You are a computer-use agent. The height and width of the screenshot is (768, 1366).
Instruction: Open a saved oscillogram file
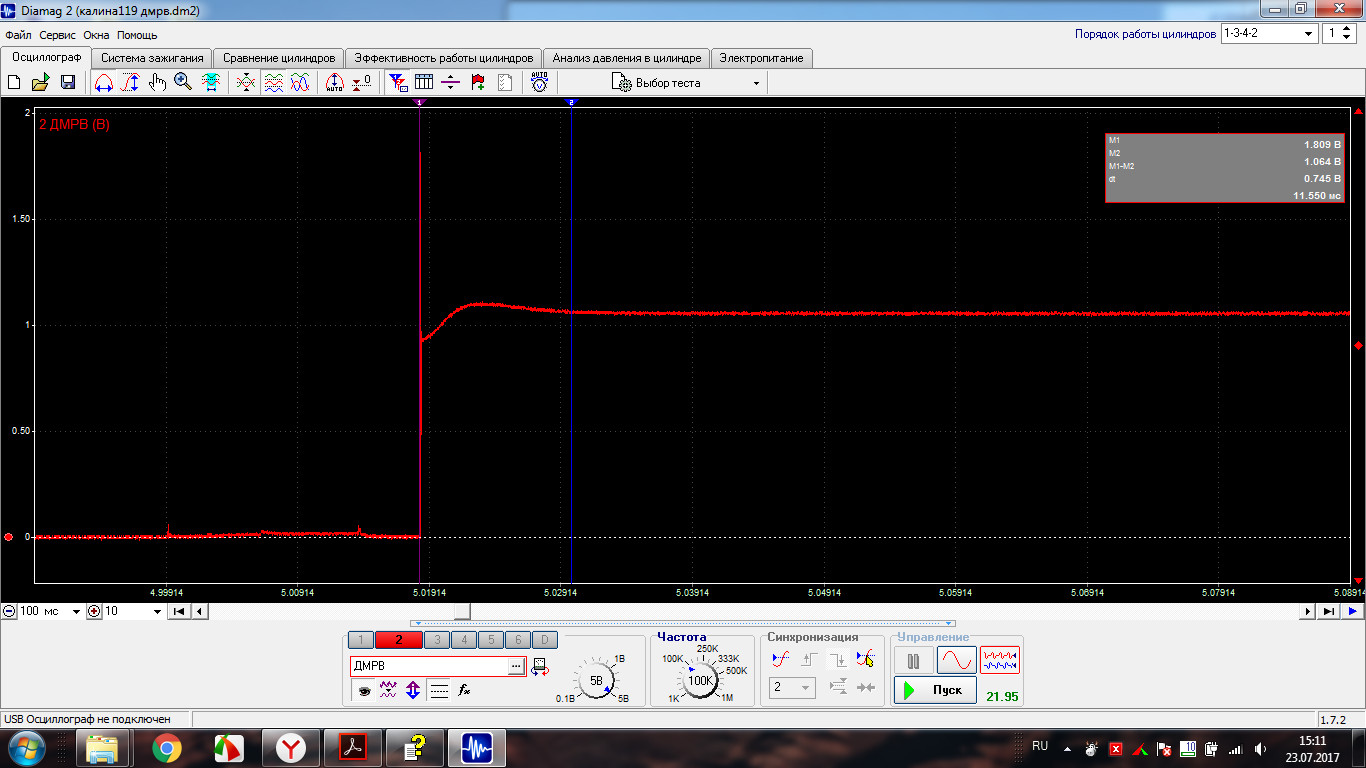[x=41, y=83]
